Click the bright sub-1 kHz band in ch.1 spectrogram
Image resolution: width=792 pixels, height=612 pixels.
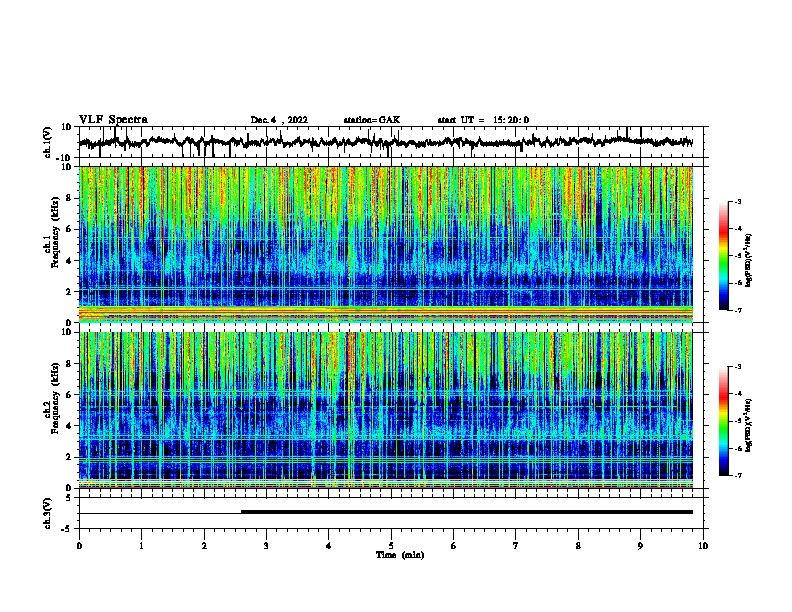click(x=386, y=313)
